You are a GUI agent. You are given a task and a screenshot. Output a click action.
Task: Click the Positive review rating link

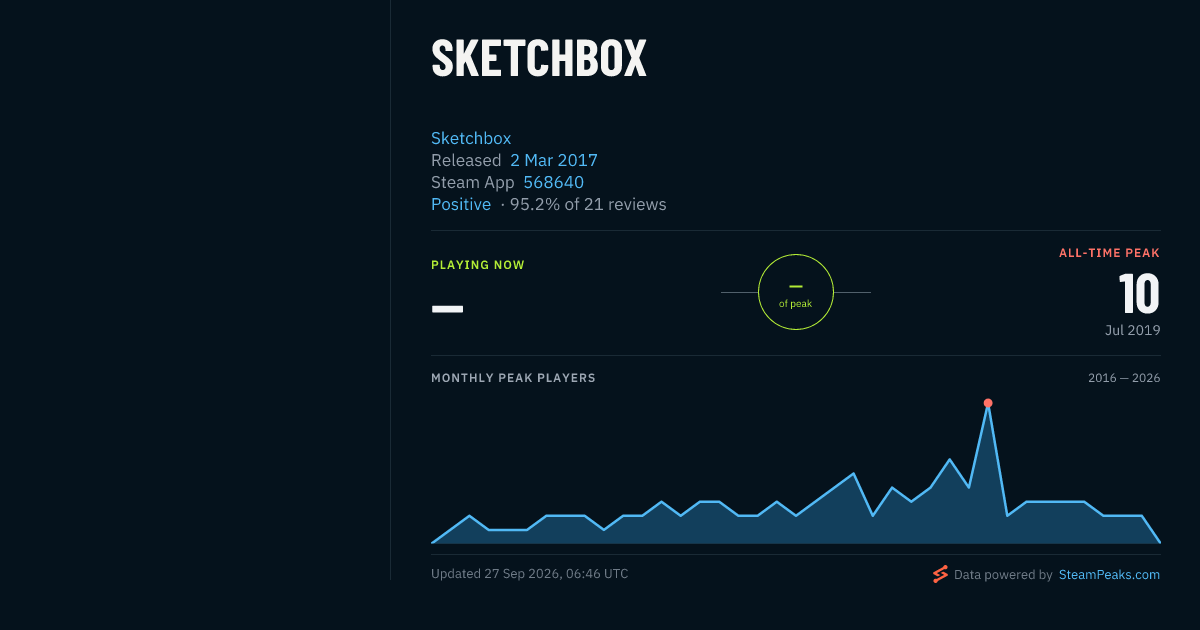pyautogui.click(x=461, y=204)
